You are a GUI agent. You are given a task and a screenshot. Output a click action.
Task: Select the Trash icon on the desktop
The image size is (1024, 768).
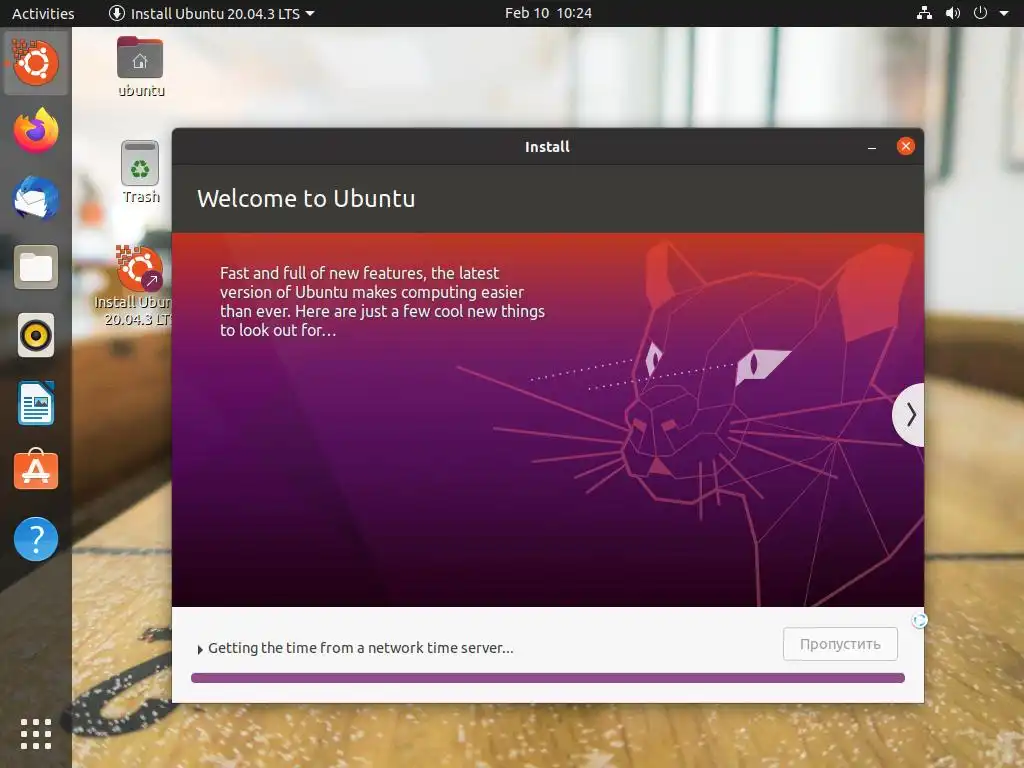[140, 172]
